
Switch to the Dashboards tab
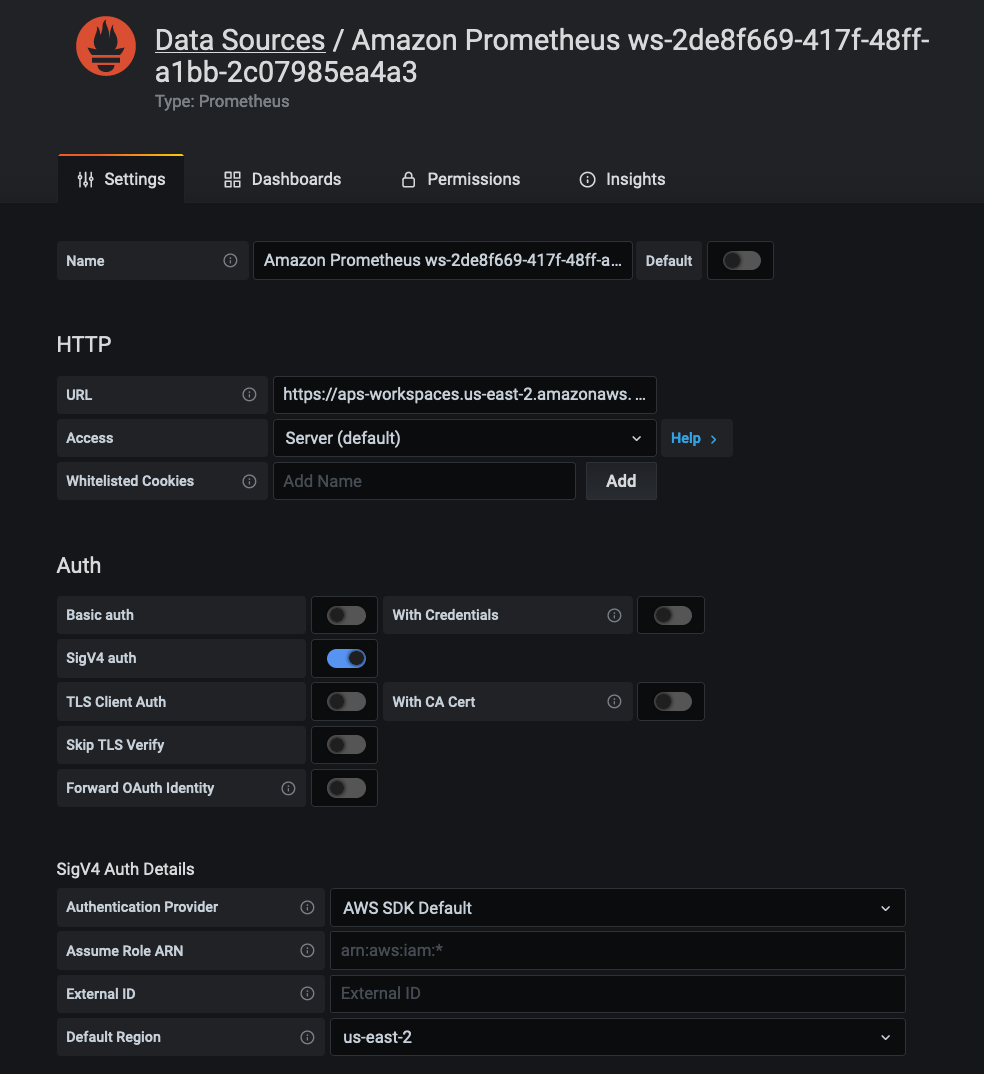coord(282,179)
